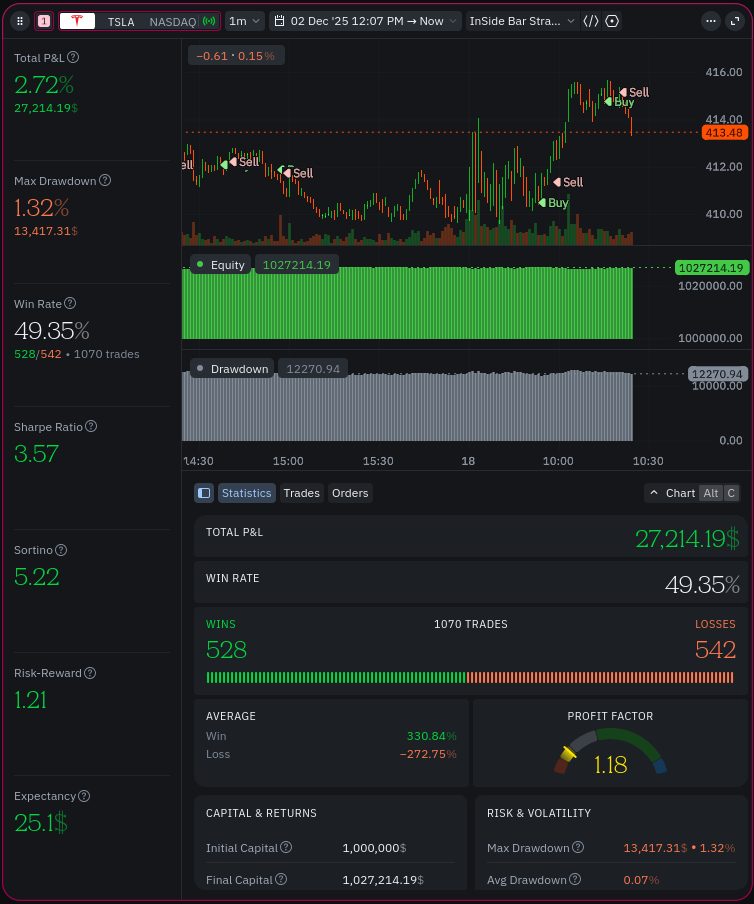Click the 1,000,000$ Initial Capital value
754x904 pixels.
tap(374, 848)
